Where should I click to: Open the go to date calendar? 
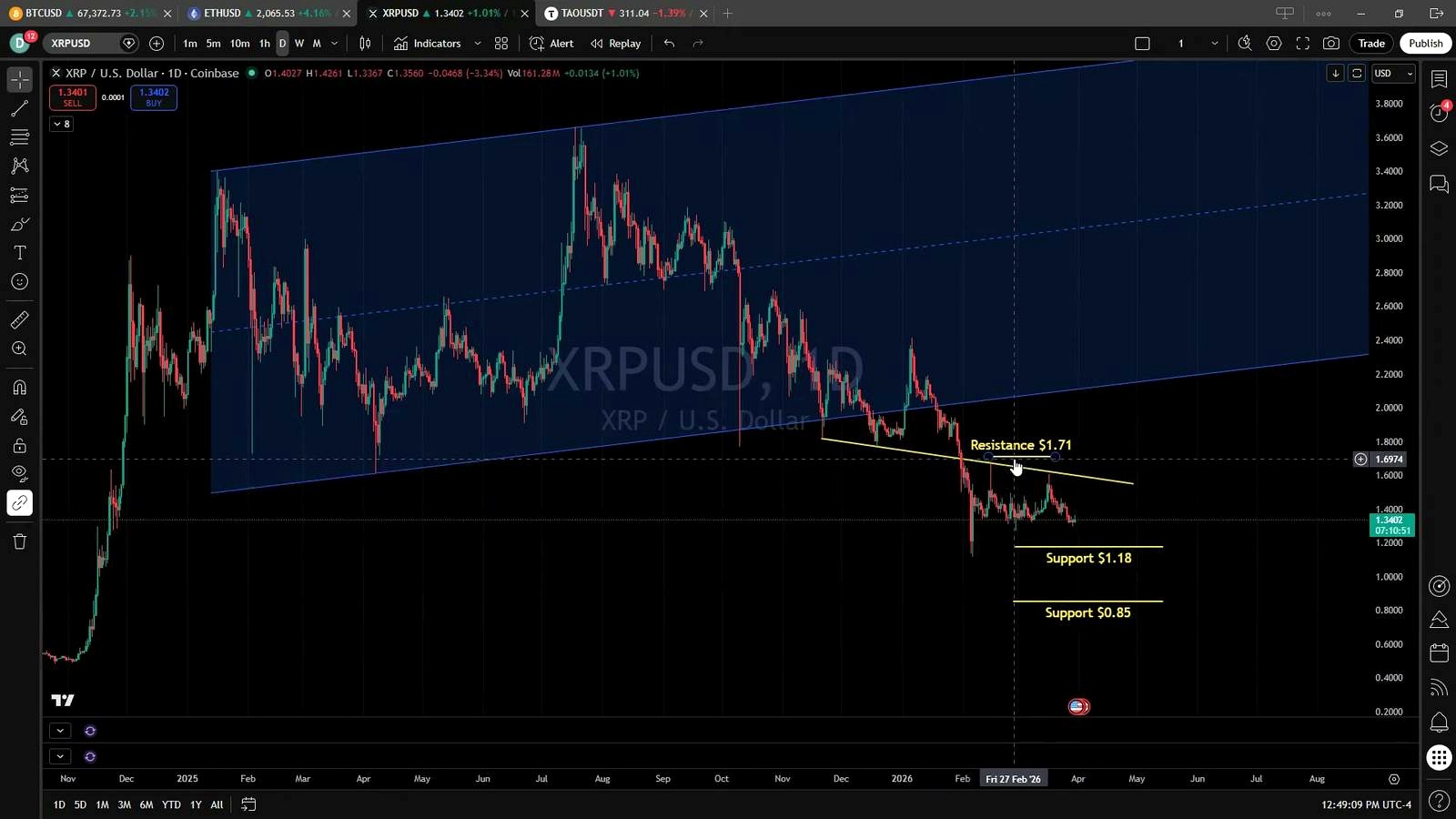[x=248, y=804]
